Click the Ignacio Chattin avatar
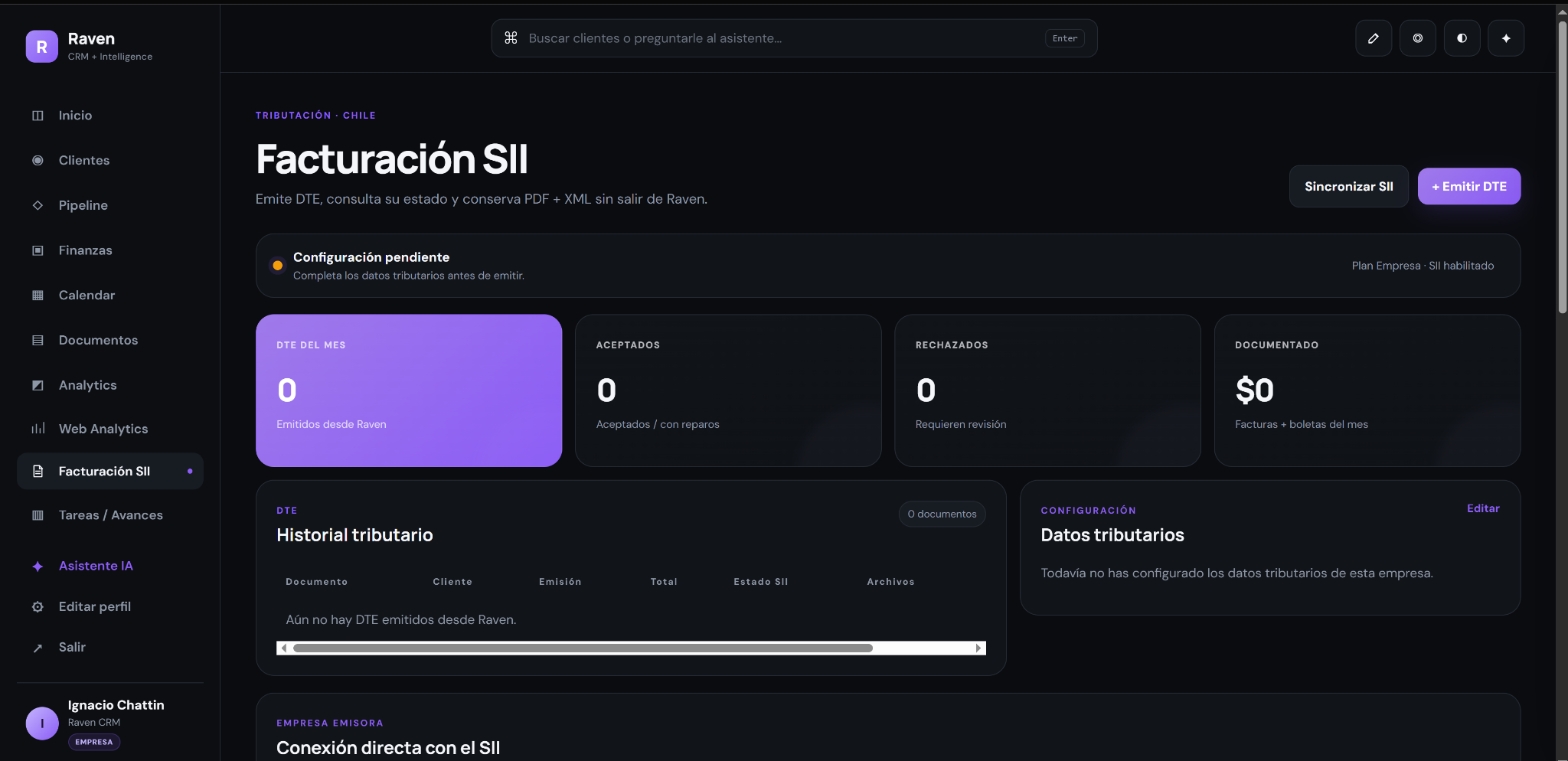The height and width of the screenshot is (761, 1568). pyautogui.click(x=42, y=723)
